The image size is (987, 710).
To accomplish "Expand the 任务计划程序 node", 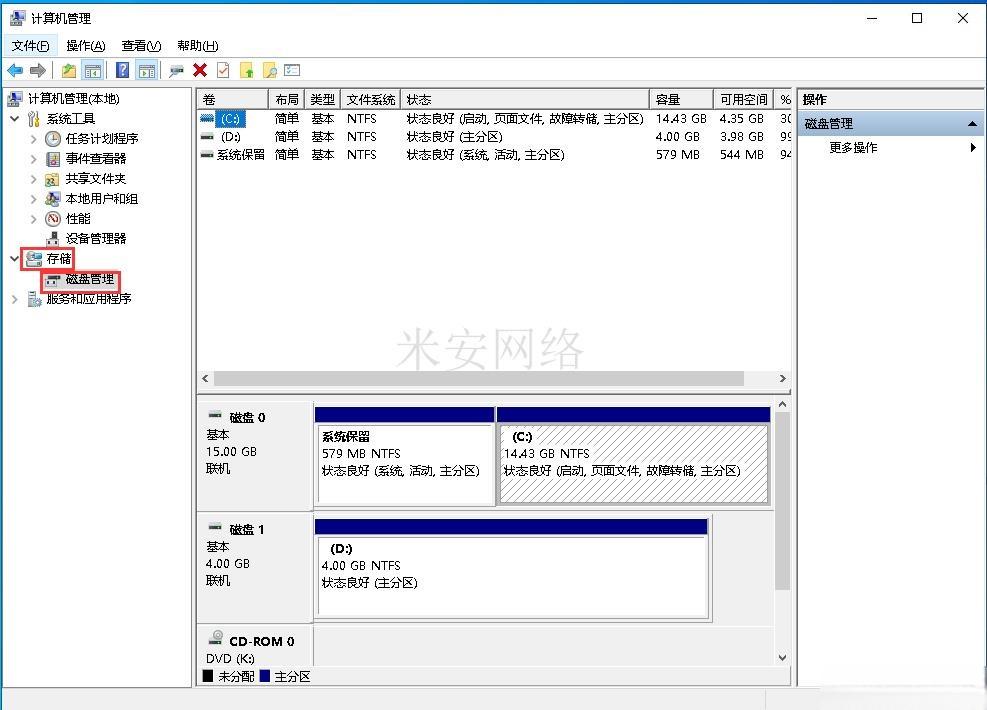I will click(33, 138).
